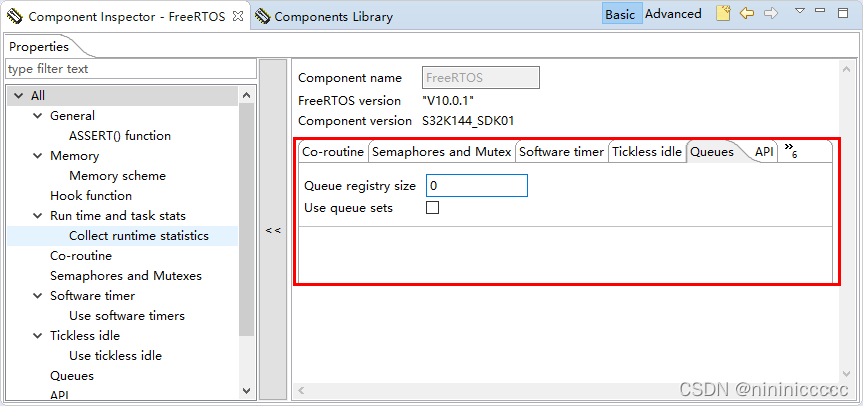863x406 pixels.
Task: Click the type filter text field
Action: click(131, 69)
